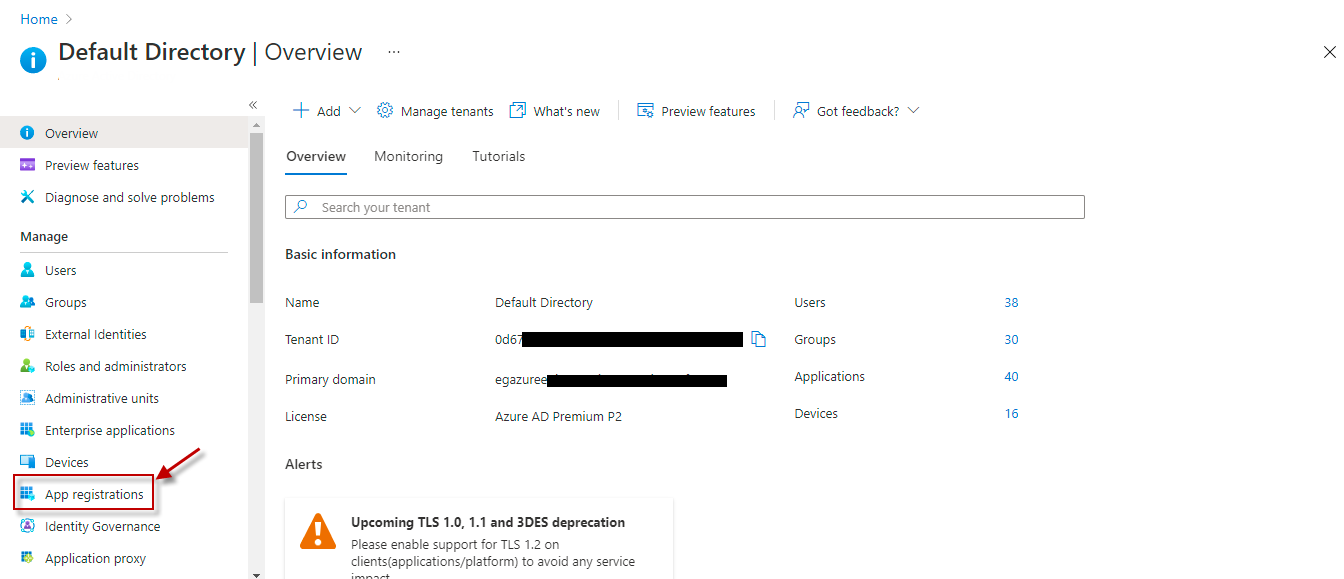
Task: Click the Groups count 30 link
Action: pyautogui.click(x=1011, y=339)
